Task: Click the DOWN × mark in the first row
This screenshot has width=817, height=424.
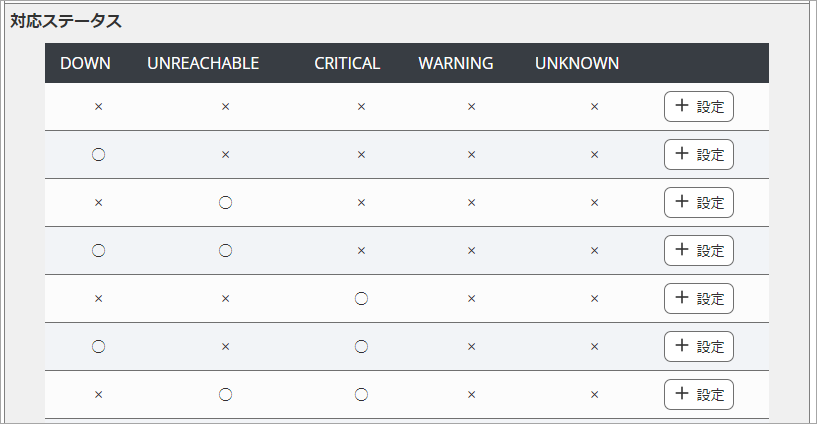Action: point(98,106)
